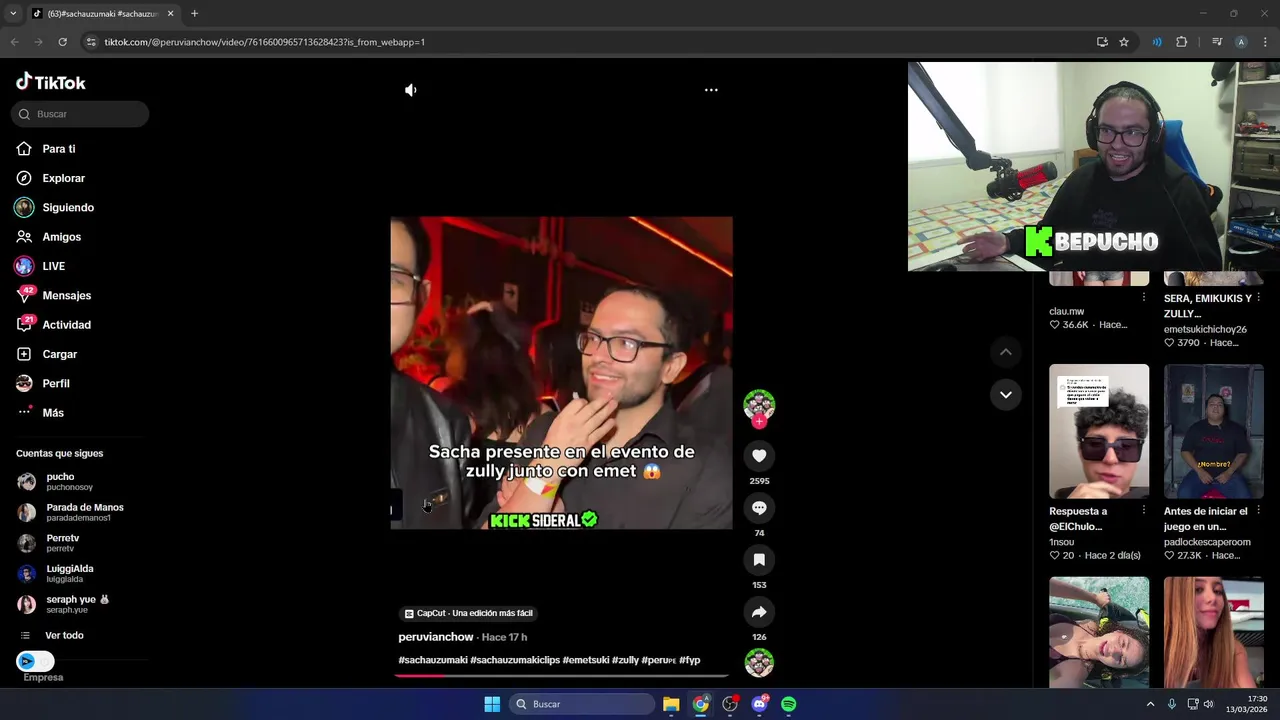Install app via address bar icon

point(1102,42)
